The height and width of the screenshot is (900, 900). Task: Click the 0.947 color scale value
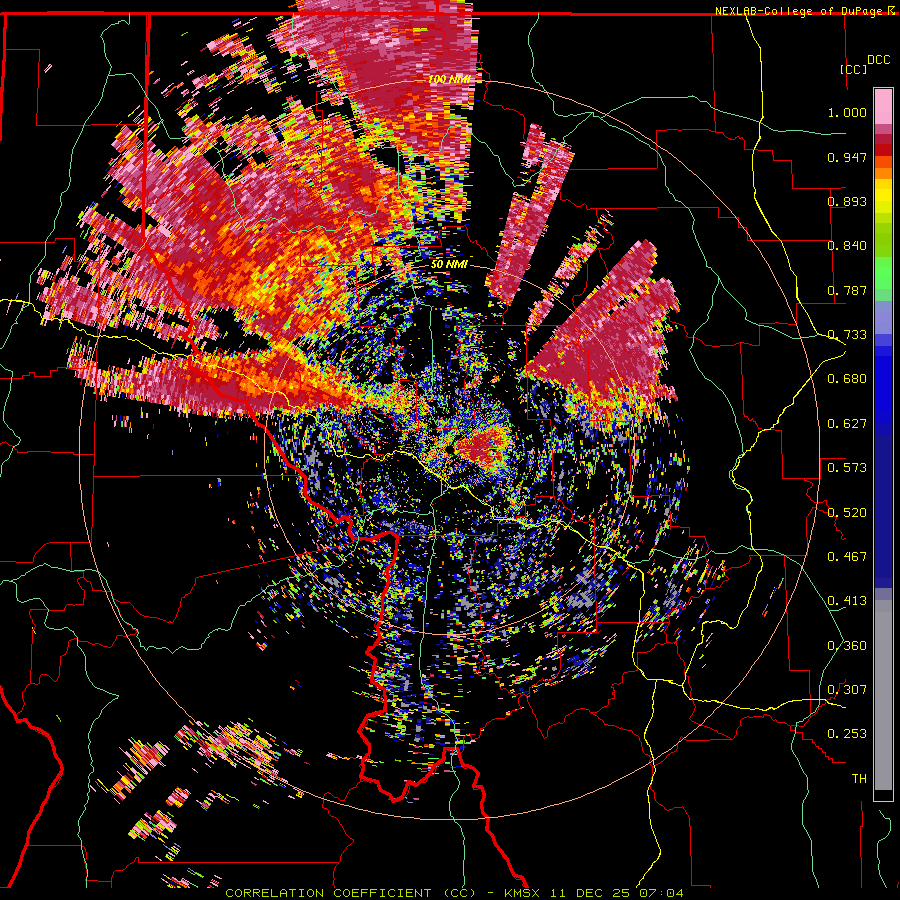(x=847, y=157)
